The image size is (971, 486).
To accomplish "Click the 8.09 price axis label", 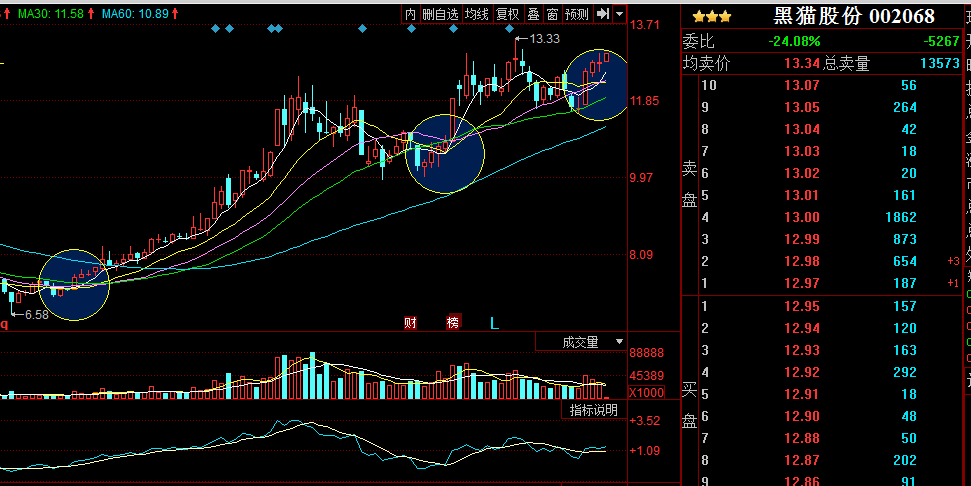I will click(642, 254).
